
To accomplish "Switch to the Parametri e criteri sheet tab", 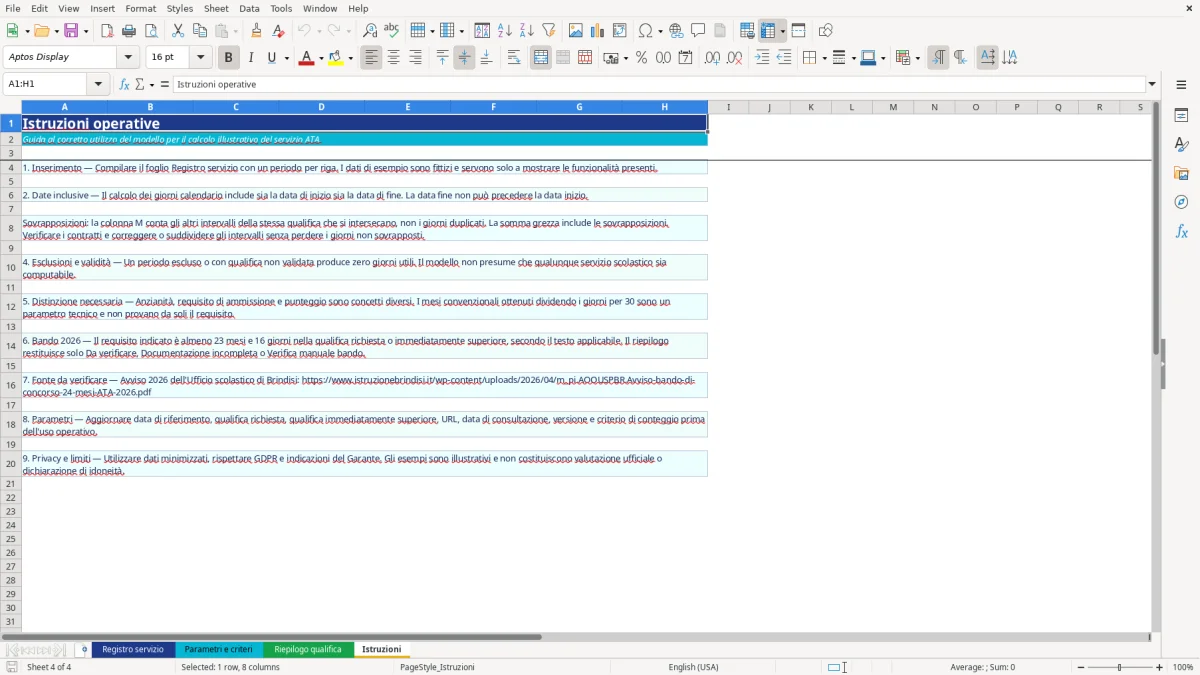I will click(x=219, y=649).
